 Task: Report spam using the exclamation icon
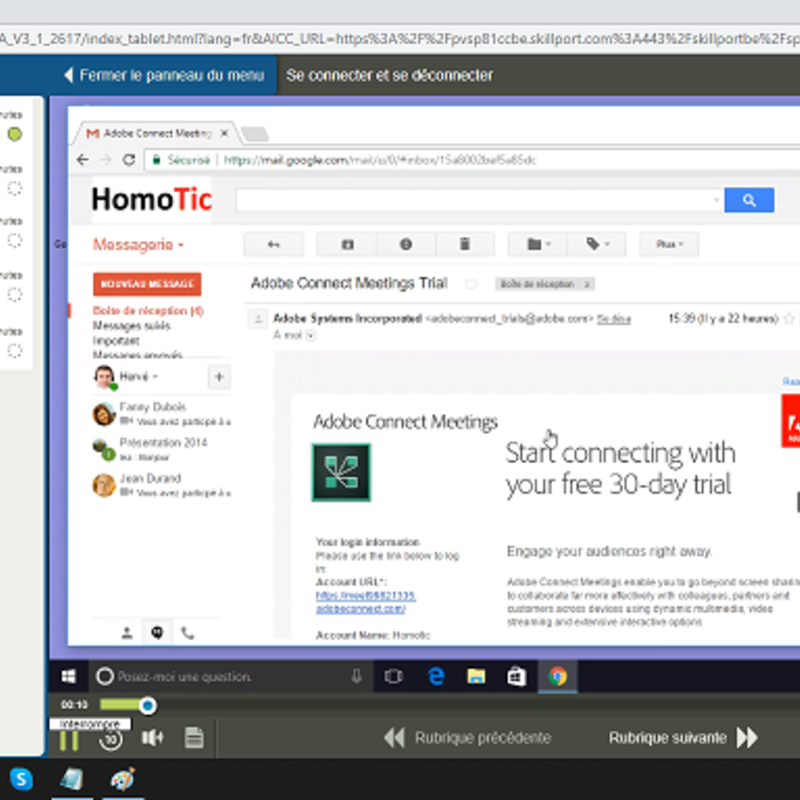pos(406,244)
